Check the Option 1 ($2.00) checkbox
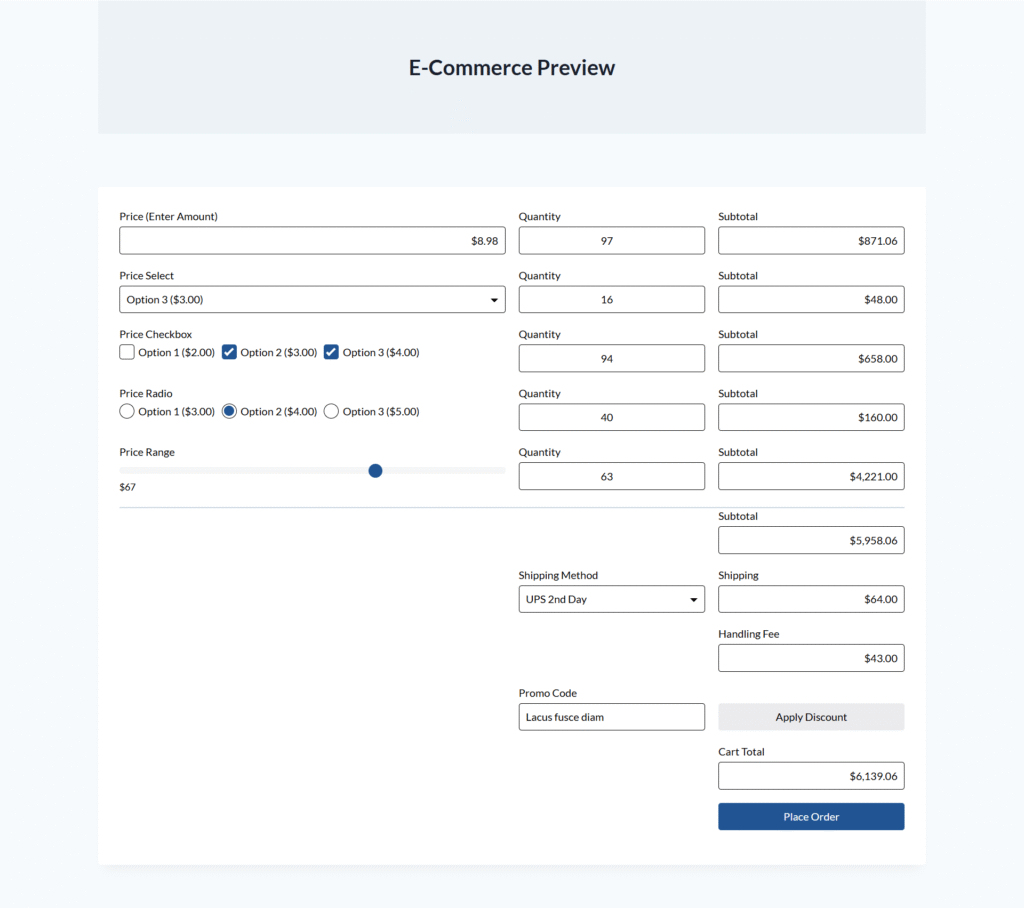Image resolution: width=1024 pixels, height=908 pixels. [x=127, y=352]
